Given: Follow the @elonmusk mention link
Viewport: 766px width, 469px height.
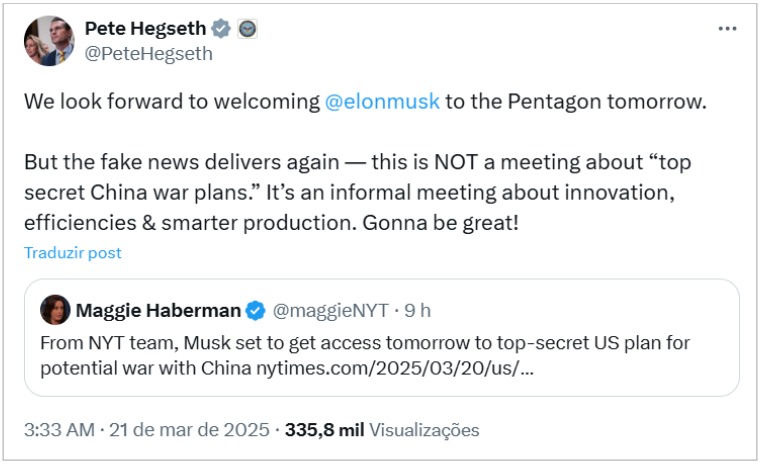Looking at the screenshot, I should pos(382,102).
